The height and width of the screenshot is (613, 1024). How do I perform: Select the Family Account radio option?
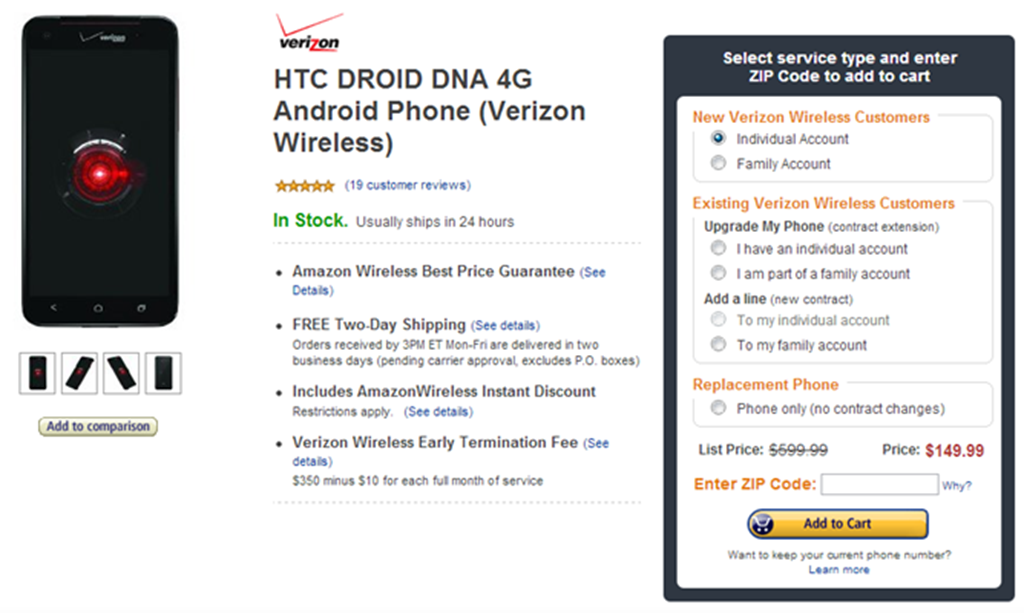[x=718, y=164]
